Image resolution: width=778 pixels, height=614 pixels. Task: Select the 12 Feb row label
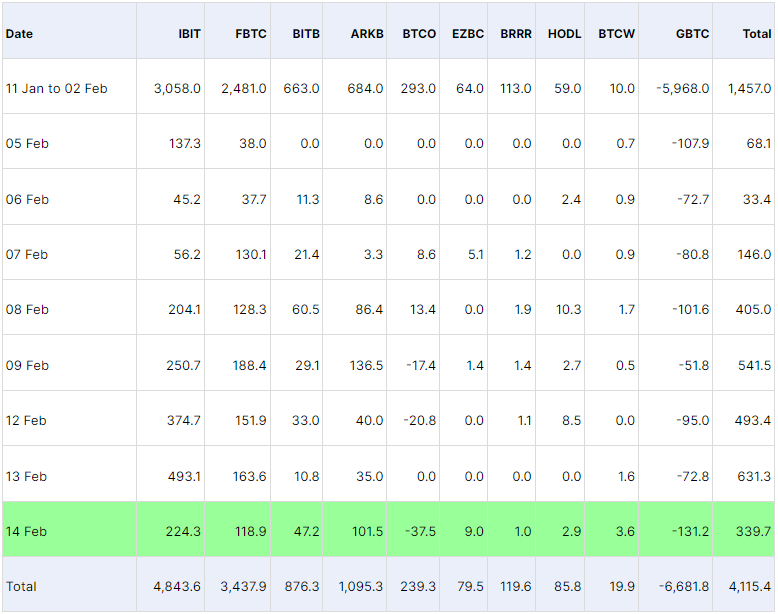click(26, 421)
